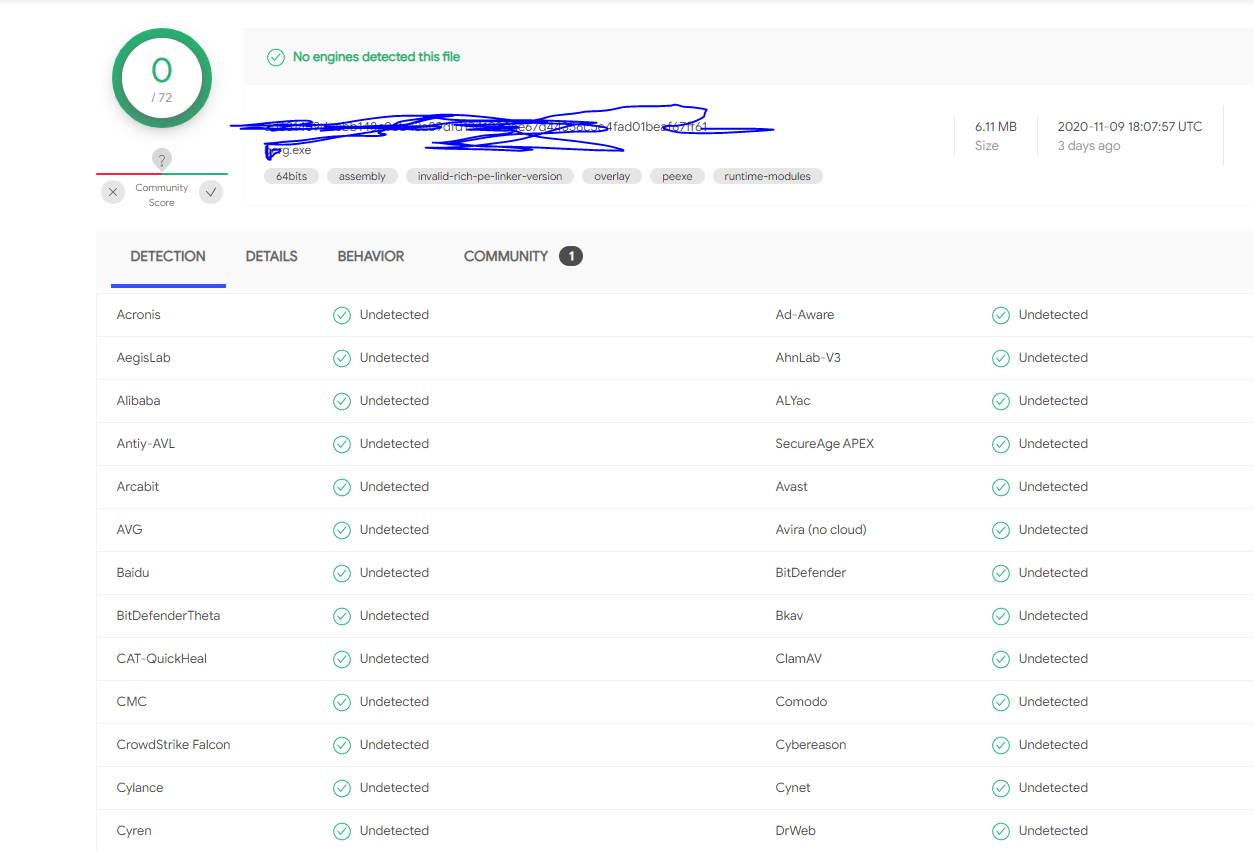Screen dimensions: 1254x851
Task: Click the community score X vote icon
Action: (x=113, y=192)
